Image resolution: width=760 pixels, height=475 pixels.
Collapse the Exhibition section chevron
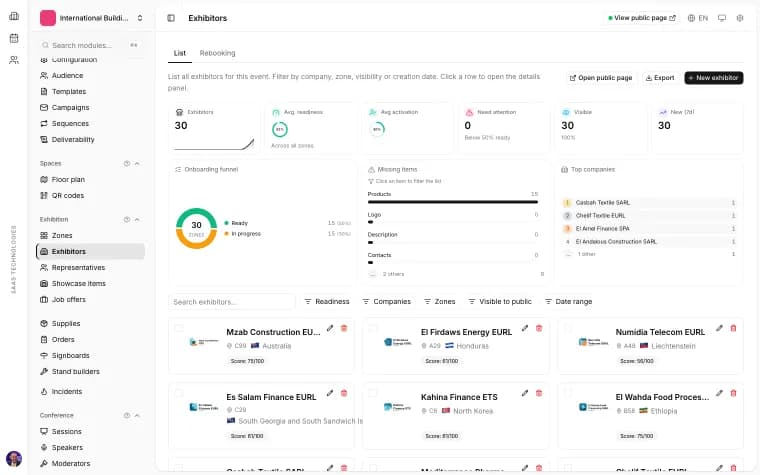click(x=137, y=220)
